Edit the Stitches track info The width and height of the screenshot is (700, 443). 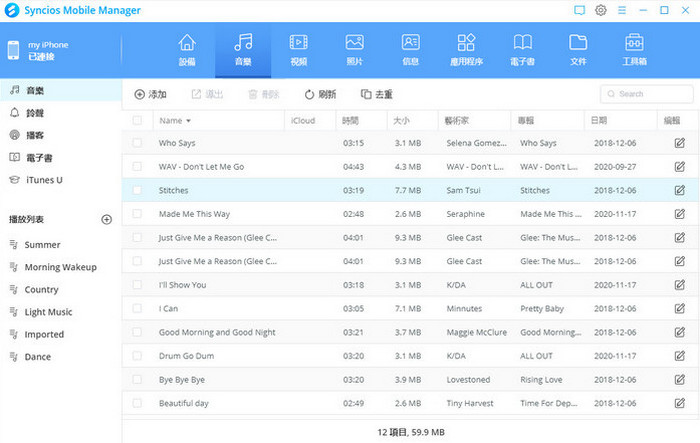point(679,190)
